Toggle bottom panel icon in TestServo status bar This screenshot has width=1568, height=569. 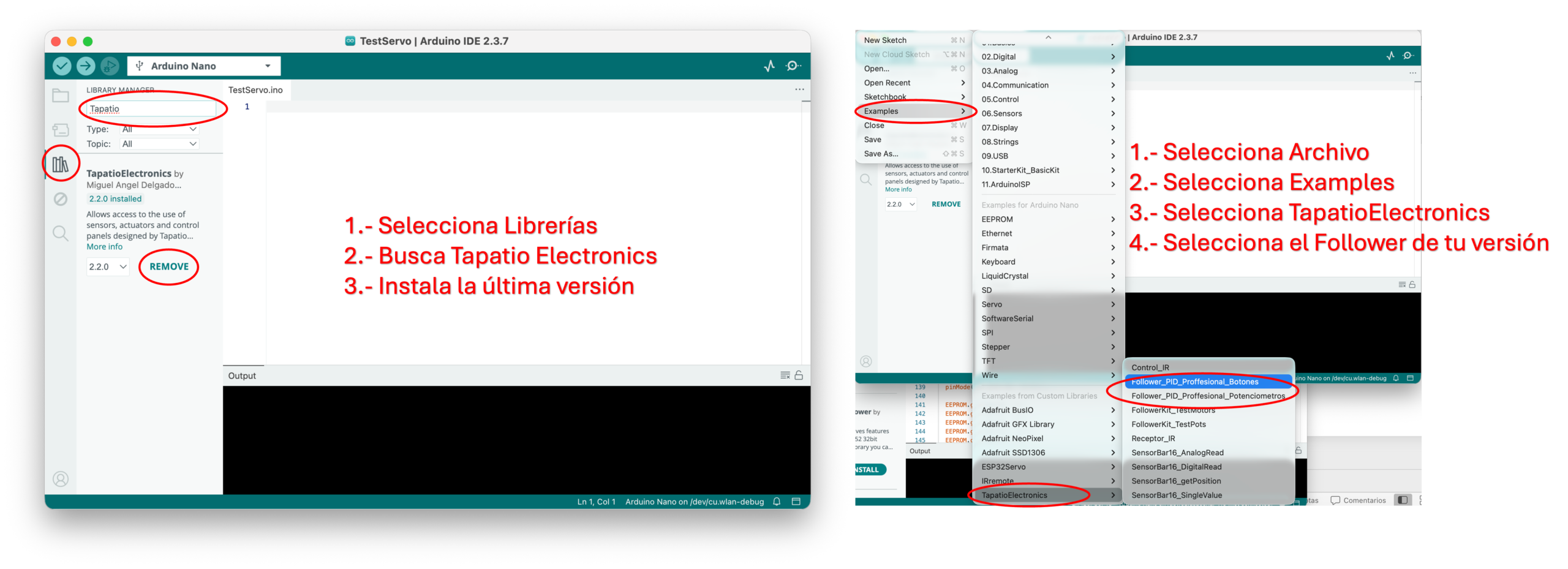[x=796, y=501]
